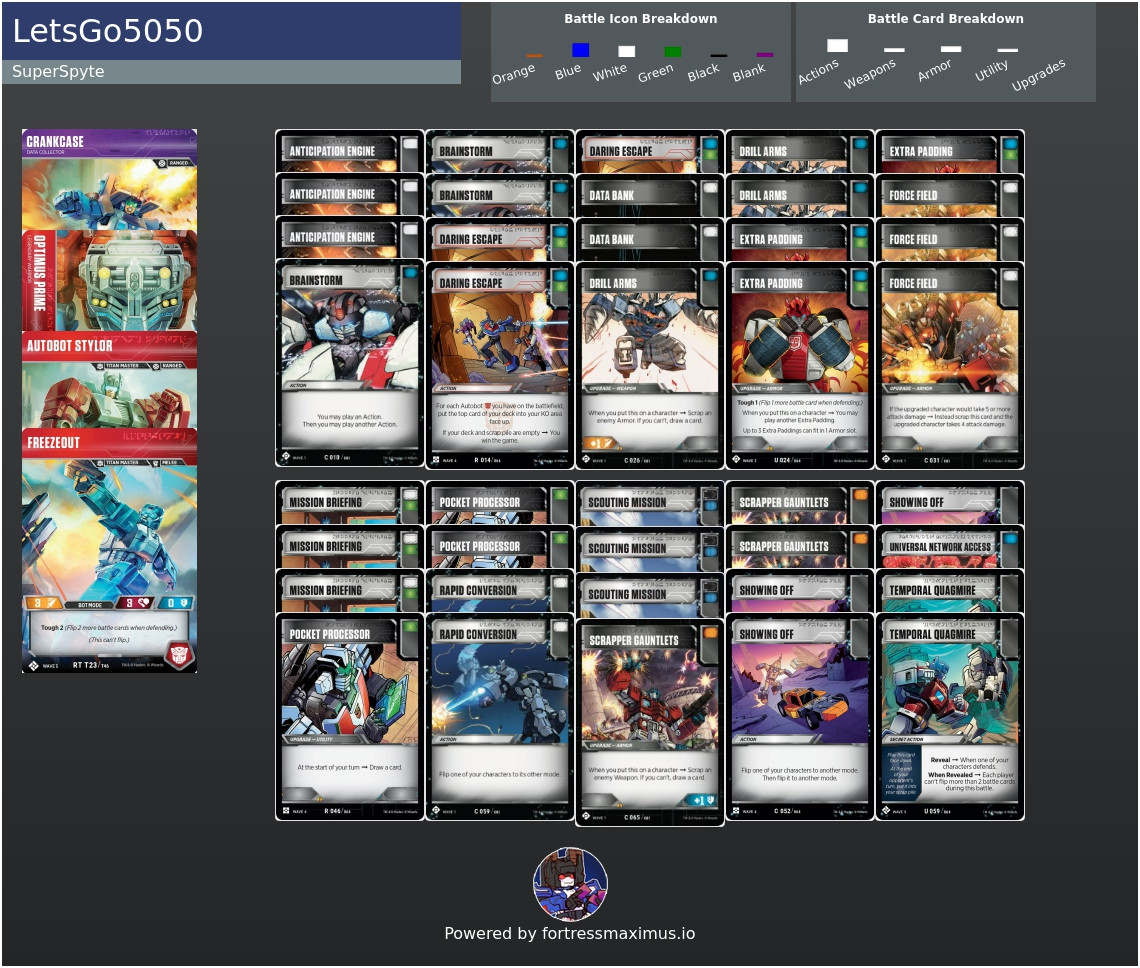Click the Battle Icon Breakdown heading

tap(641, 19)
